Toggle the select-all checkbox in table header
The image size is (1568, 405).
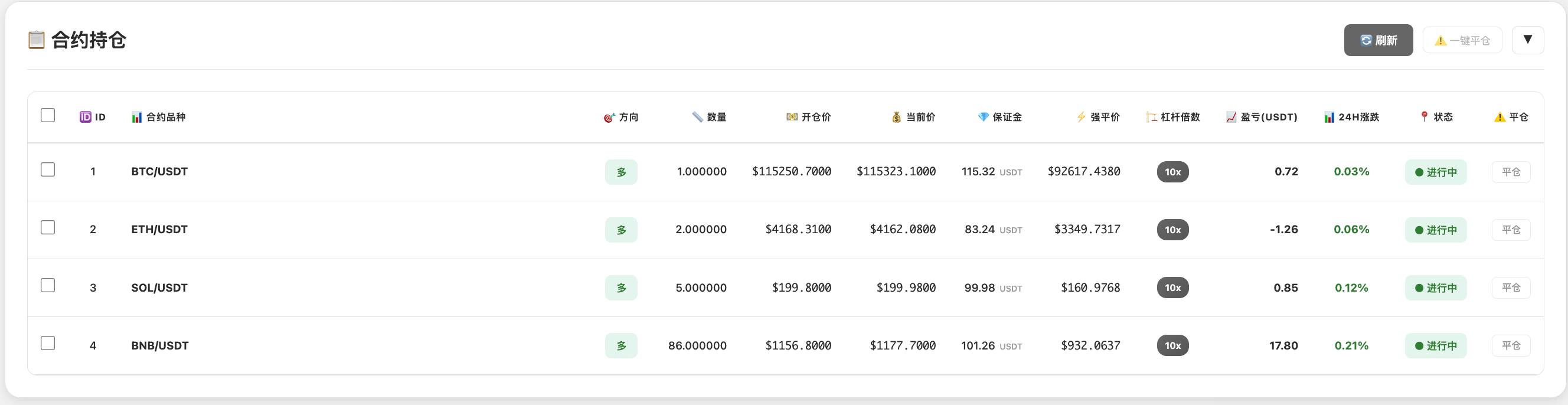tap(48, 115)
